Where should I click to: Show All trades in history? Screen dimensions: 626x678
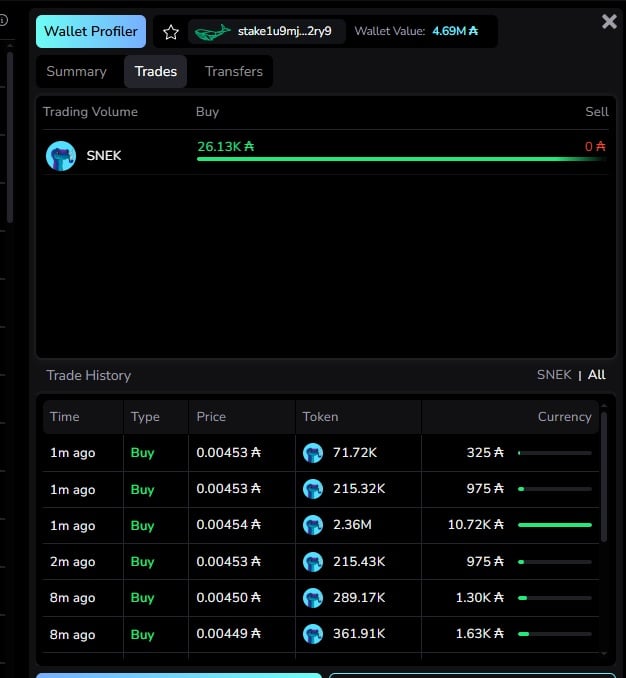click(597, 375)
